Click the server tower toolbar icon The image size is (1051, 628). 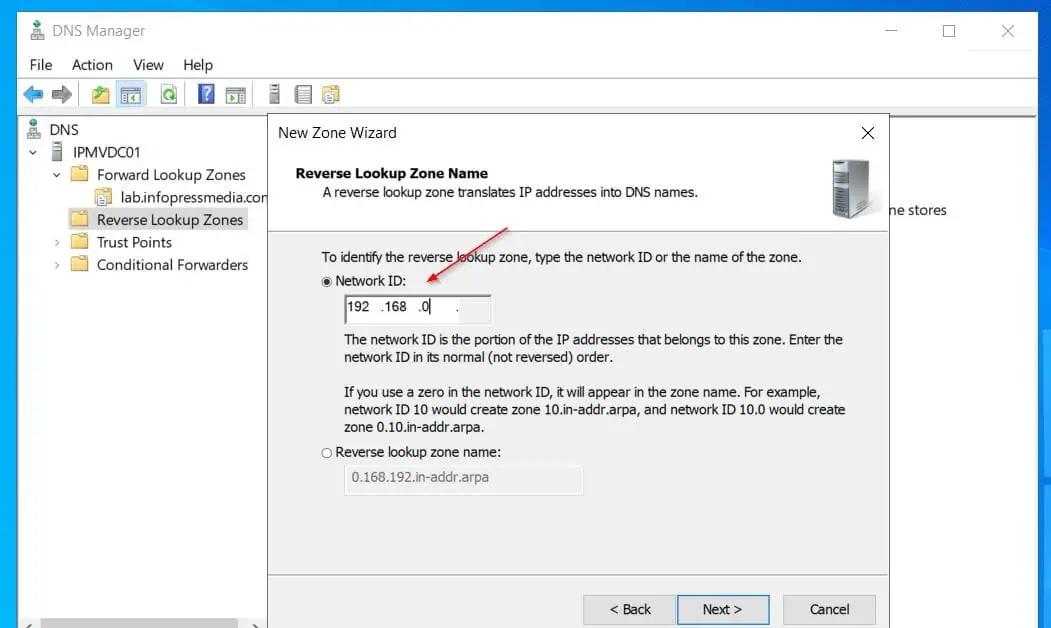point(274,95)
